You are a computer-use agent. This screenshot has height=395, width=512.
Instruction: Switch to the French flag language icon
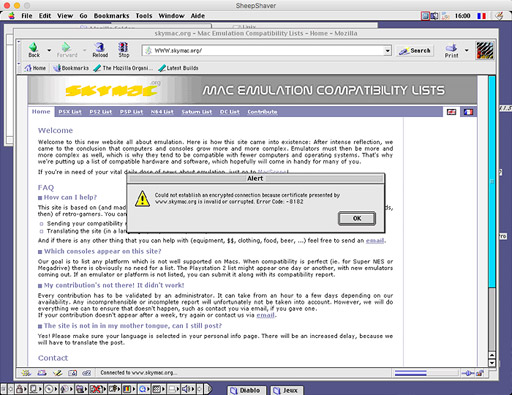pyautogui.click(x=468, y=112)
